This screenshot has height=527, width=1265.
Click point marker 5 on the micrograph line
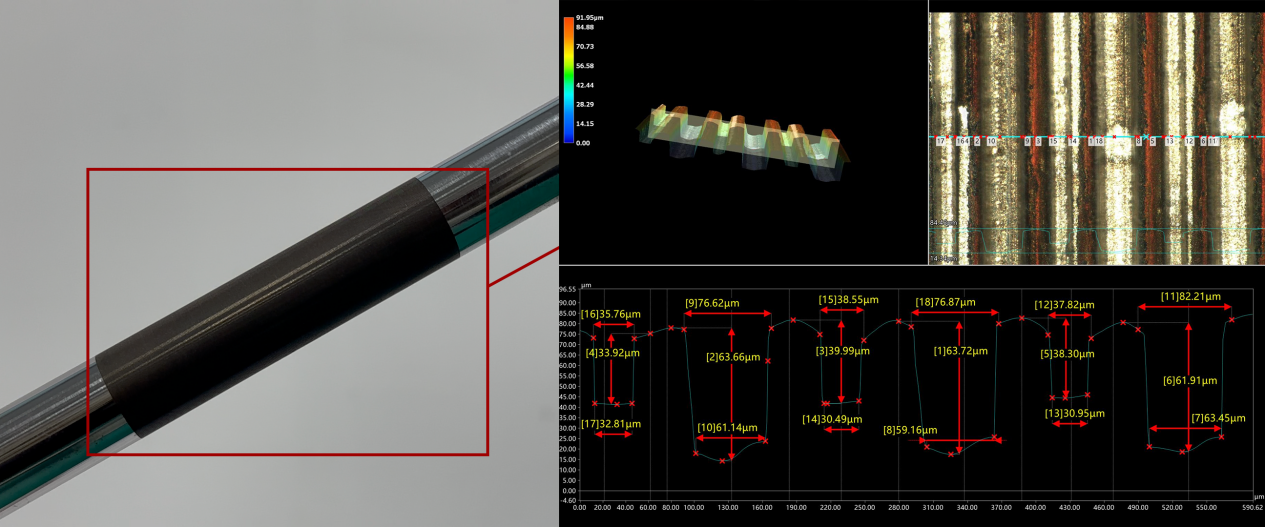(1153, 141)
